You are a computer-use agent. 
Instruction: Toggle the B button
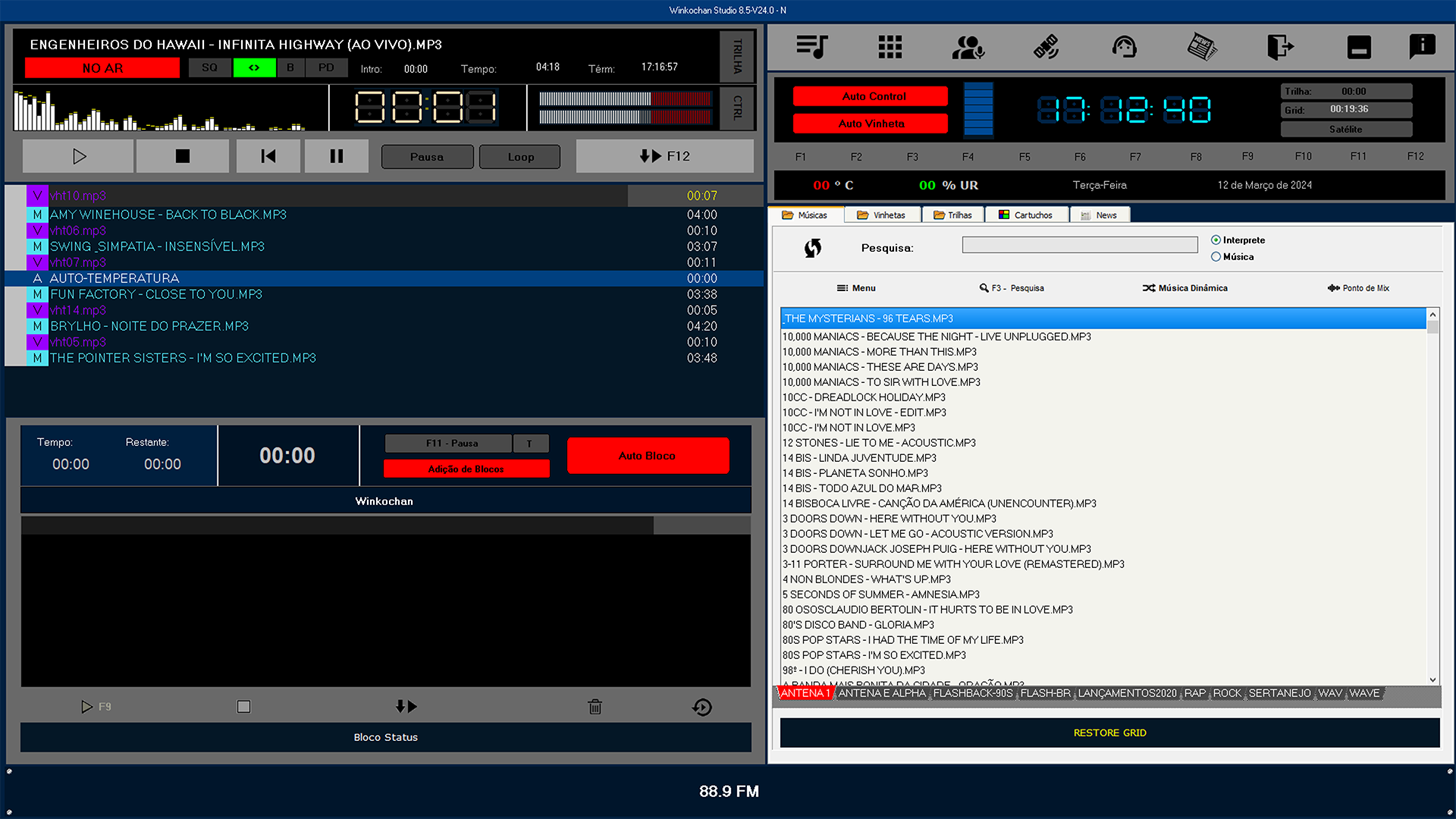[x=290, y=67]
